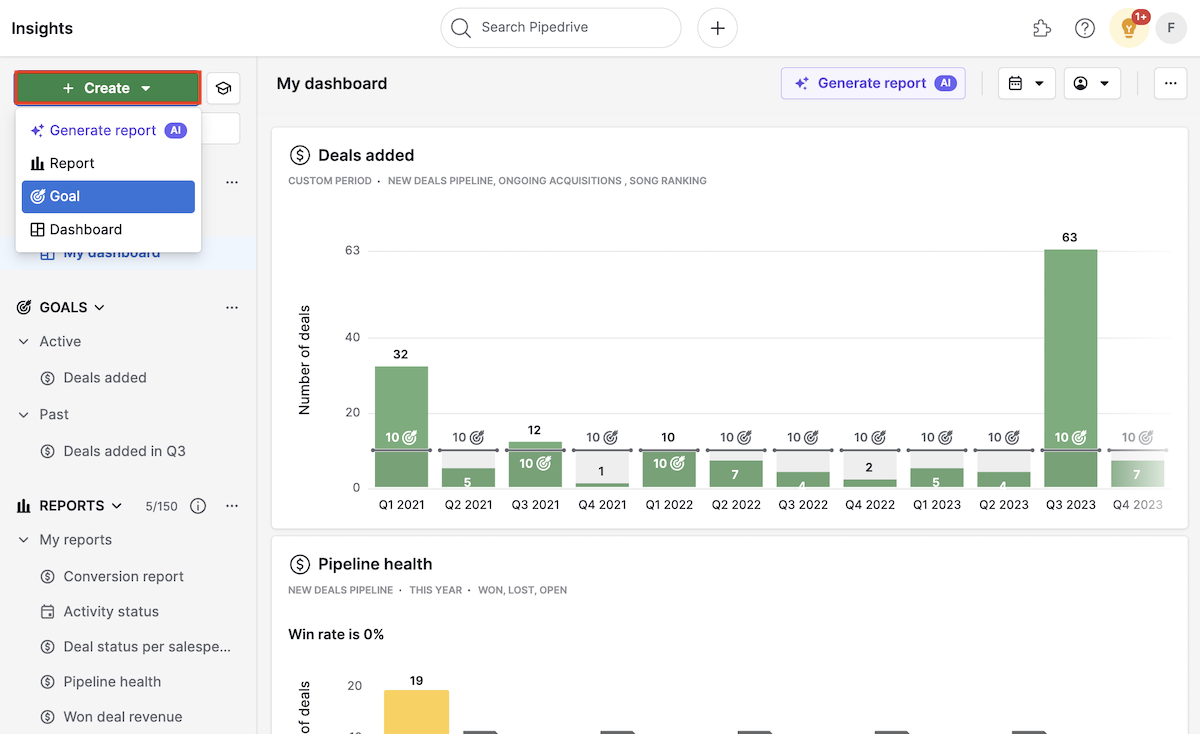Screen dimensions: 1200x734
Task: Open the Conversion report
Action: click(123, 576)
